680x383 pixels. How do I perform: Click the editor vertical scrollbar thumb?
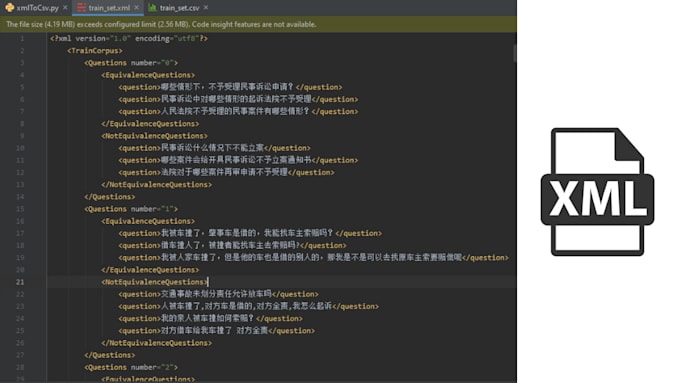coord(514,53)
